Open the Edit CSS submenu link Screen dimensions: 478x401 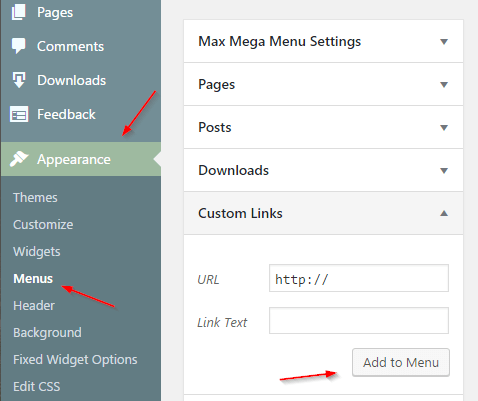point(37,386)
